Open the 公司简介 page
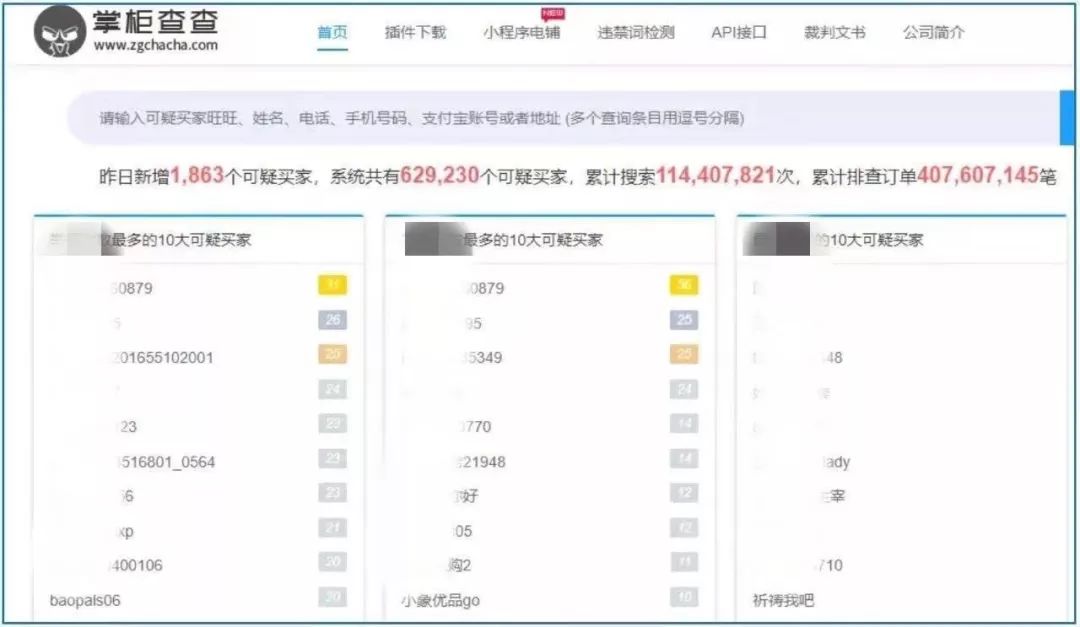Viewport: 1080px width, 627px height. coord(932,32)
